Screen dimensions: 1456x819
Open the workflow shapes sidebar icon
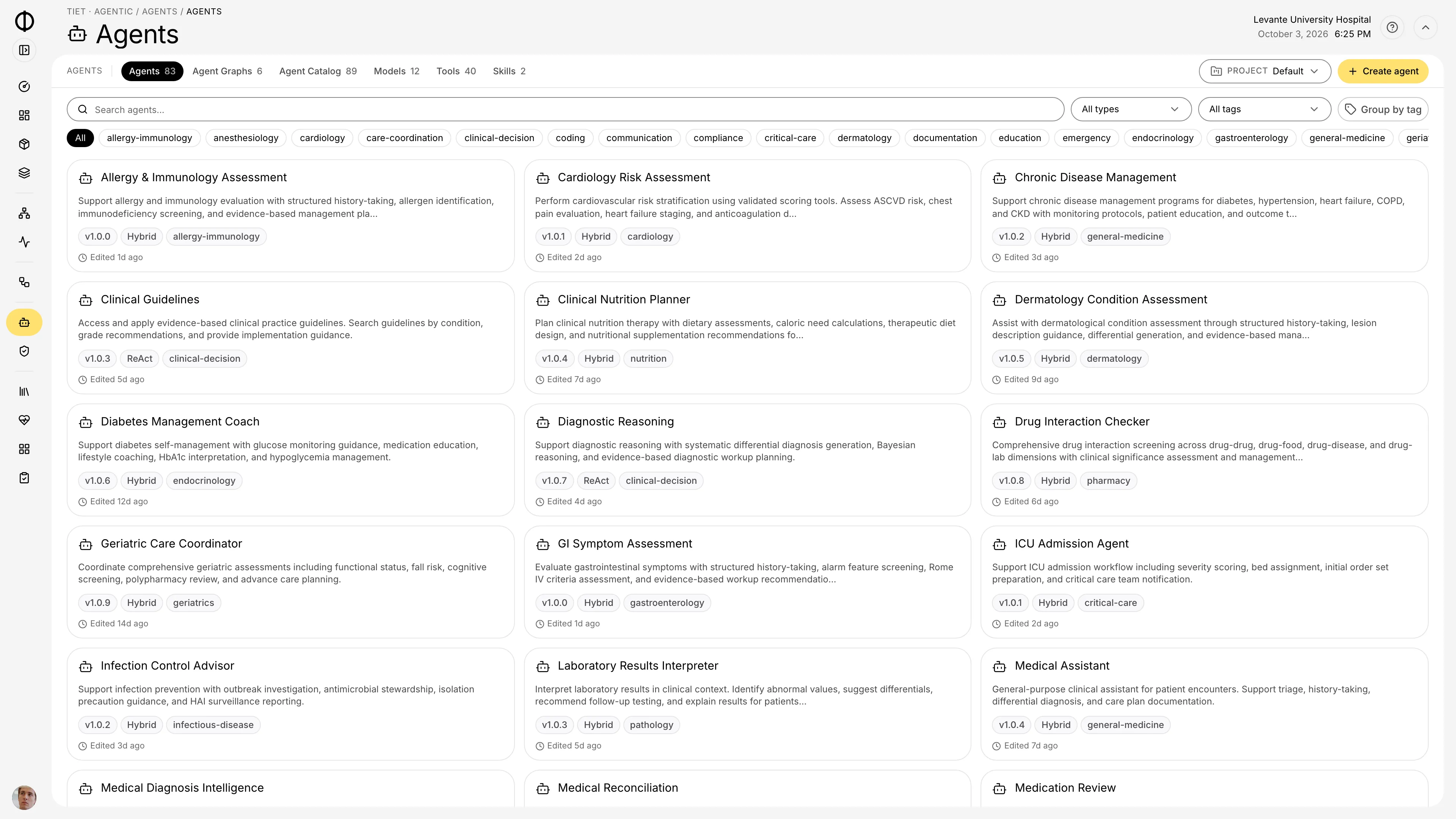tap(24, 282)
